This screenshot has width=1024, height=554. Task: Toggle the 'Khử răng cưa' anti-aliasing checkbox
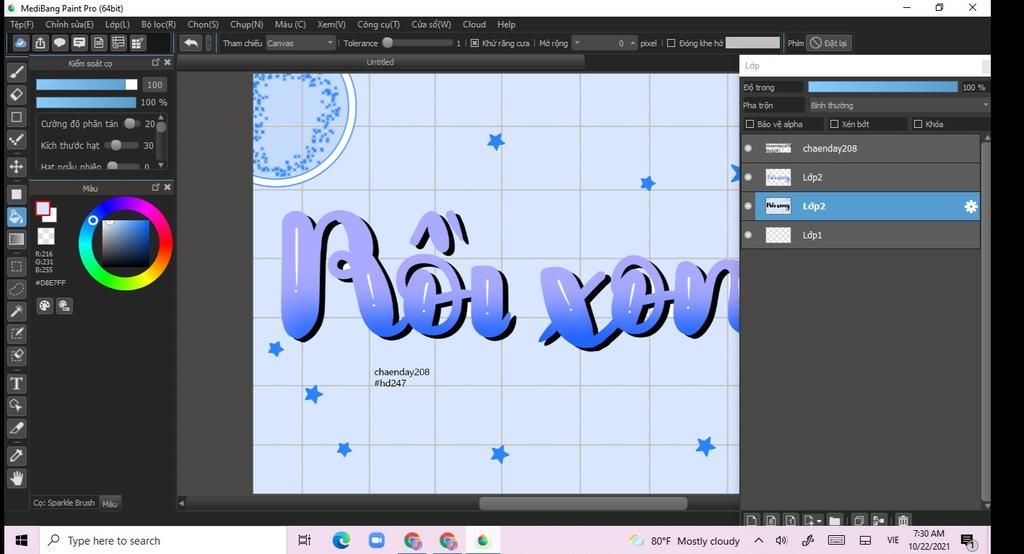click(x=475, y=43)
